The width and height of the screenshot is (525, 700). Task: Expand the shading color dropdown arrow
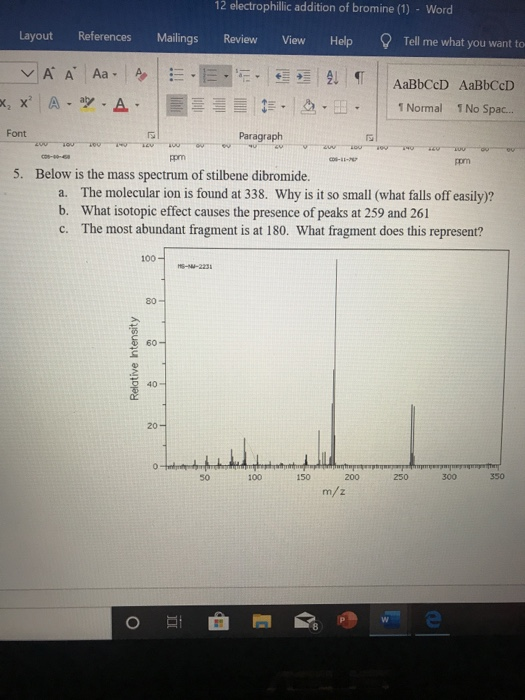pyautogui.click(x=325, y=108)
